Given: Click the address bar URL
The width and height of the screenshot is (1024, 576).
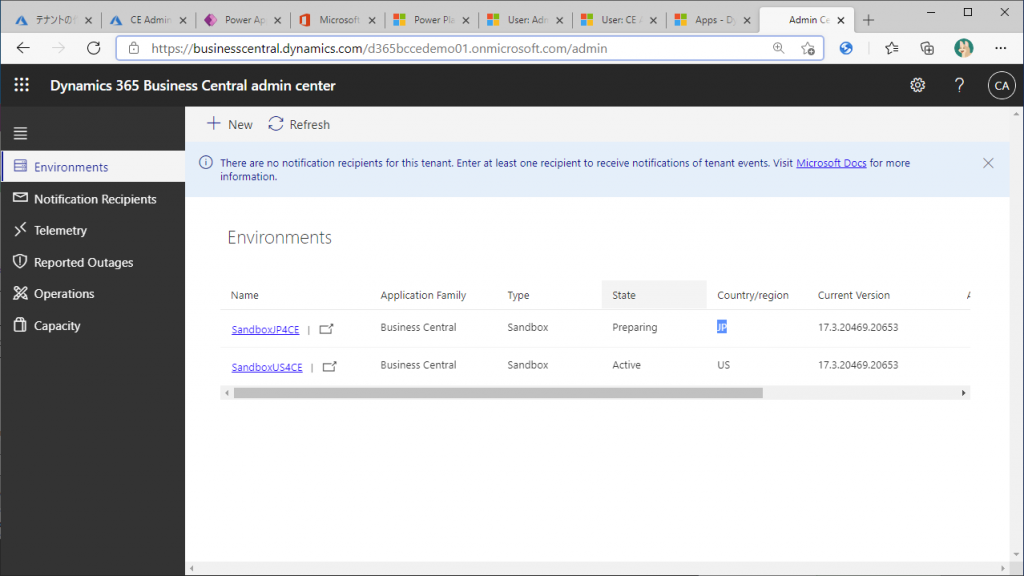Looking at the screenshot, I should tap(379, 48).
